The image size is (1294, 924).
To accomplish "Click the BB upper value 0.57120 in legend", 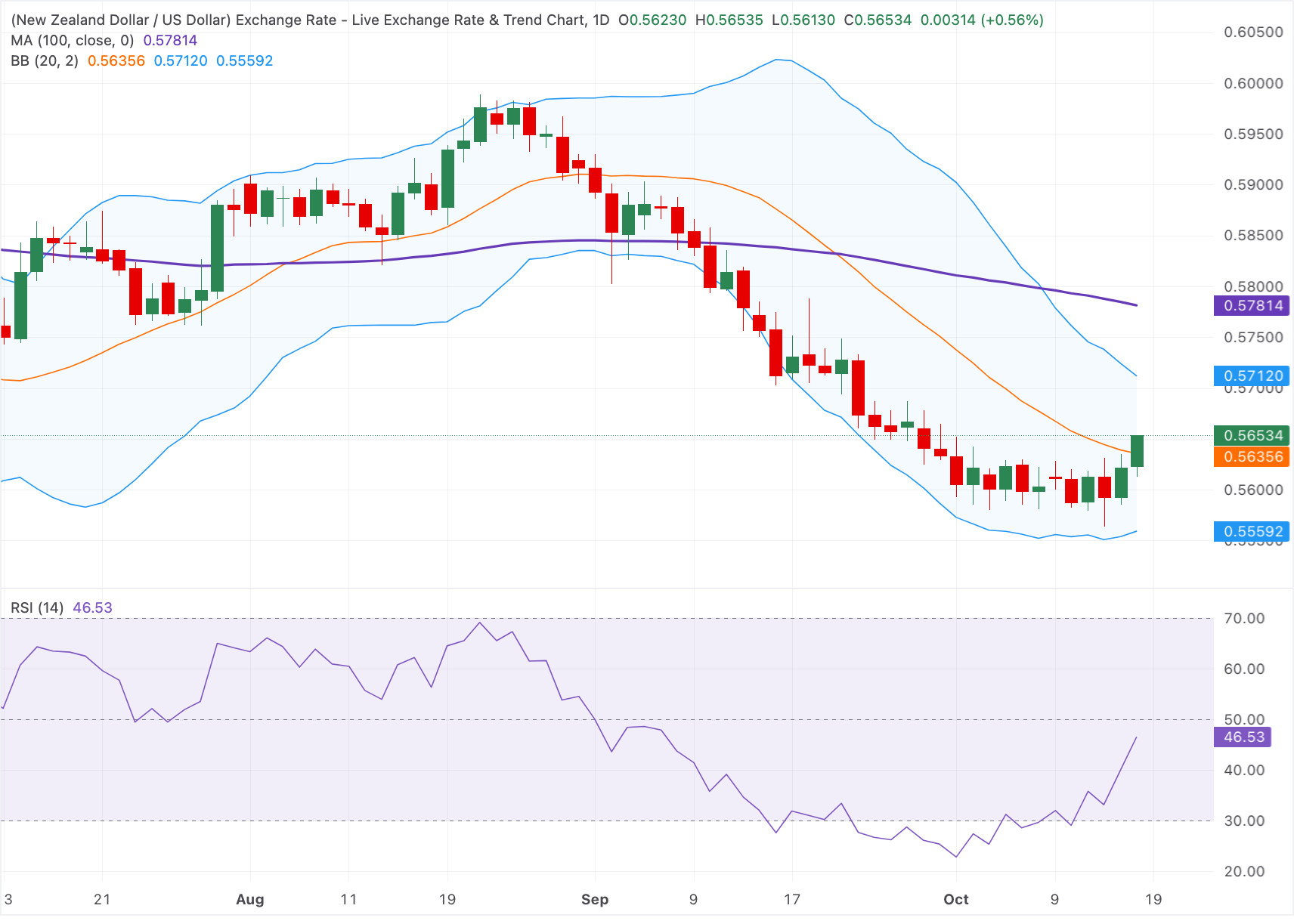I will pos(181,61).
